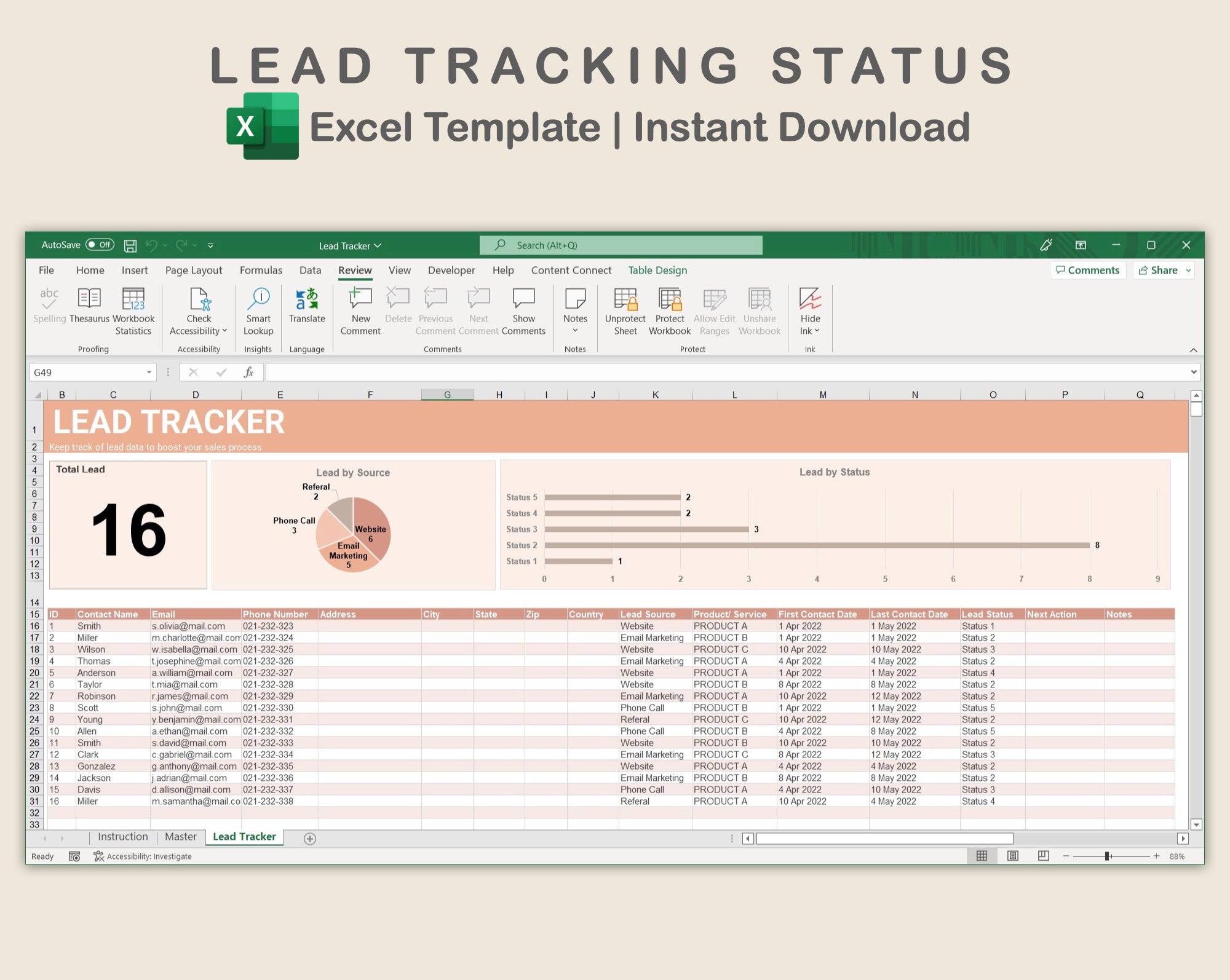The height and width of the screenshot is (980, 1230).
Task: Open Workbook Statistics
Action: click(133, 299)
